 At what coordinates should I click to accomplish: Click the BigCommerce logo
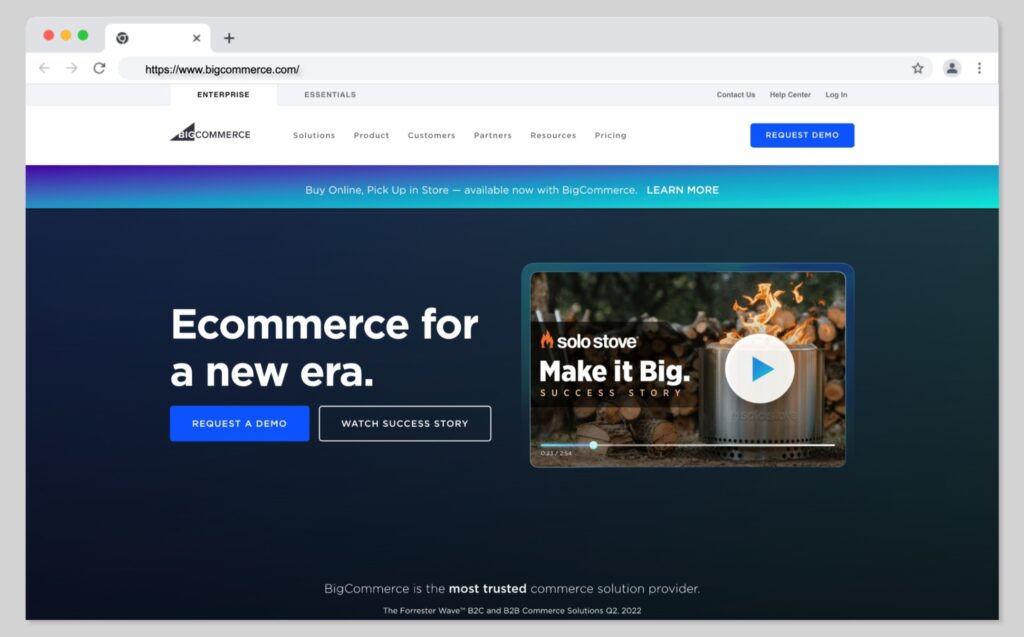coord(210,134)
